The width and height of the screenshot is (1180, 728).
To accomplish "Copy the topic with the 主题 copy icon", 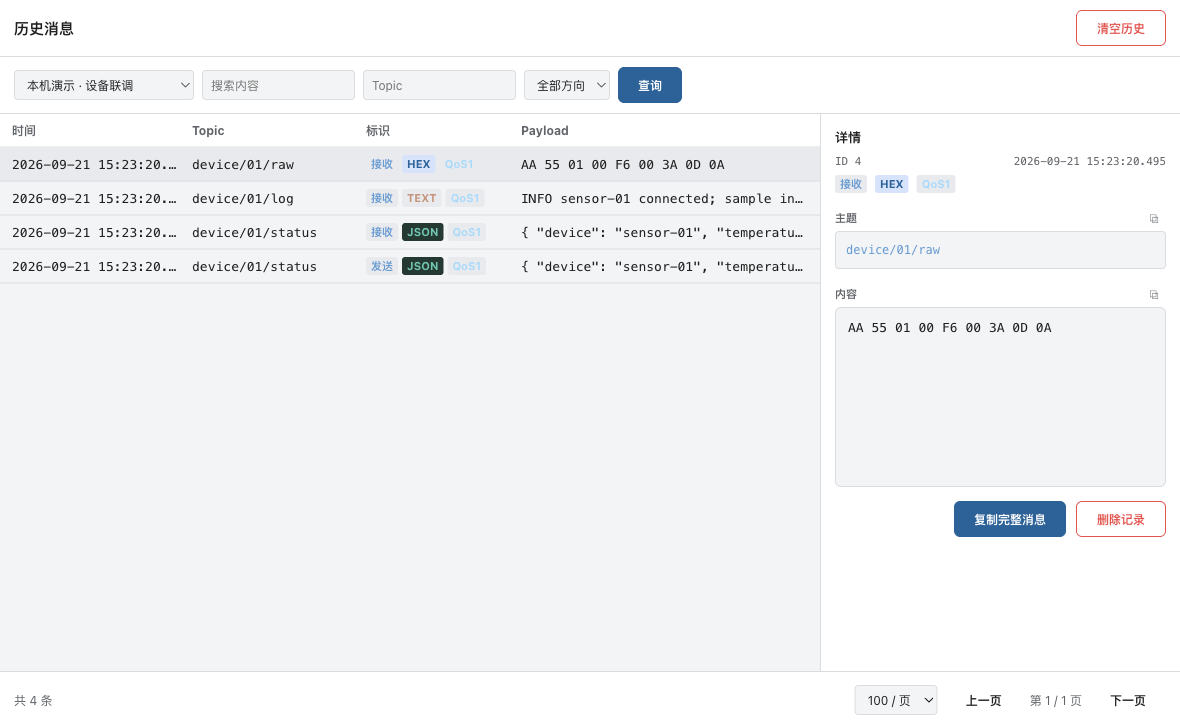I will pos(1154,218).
